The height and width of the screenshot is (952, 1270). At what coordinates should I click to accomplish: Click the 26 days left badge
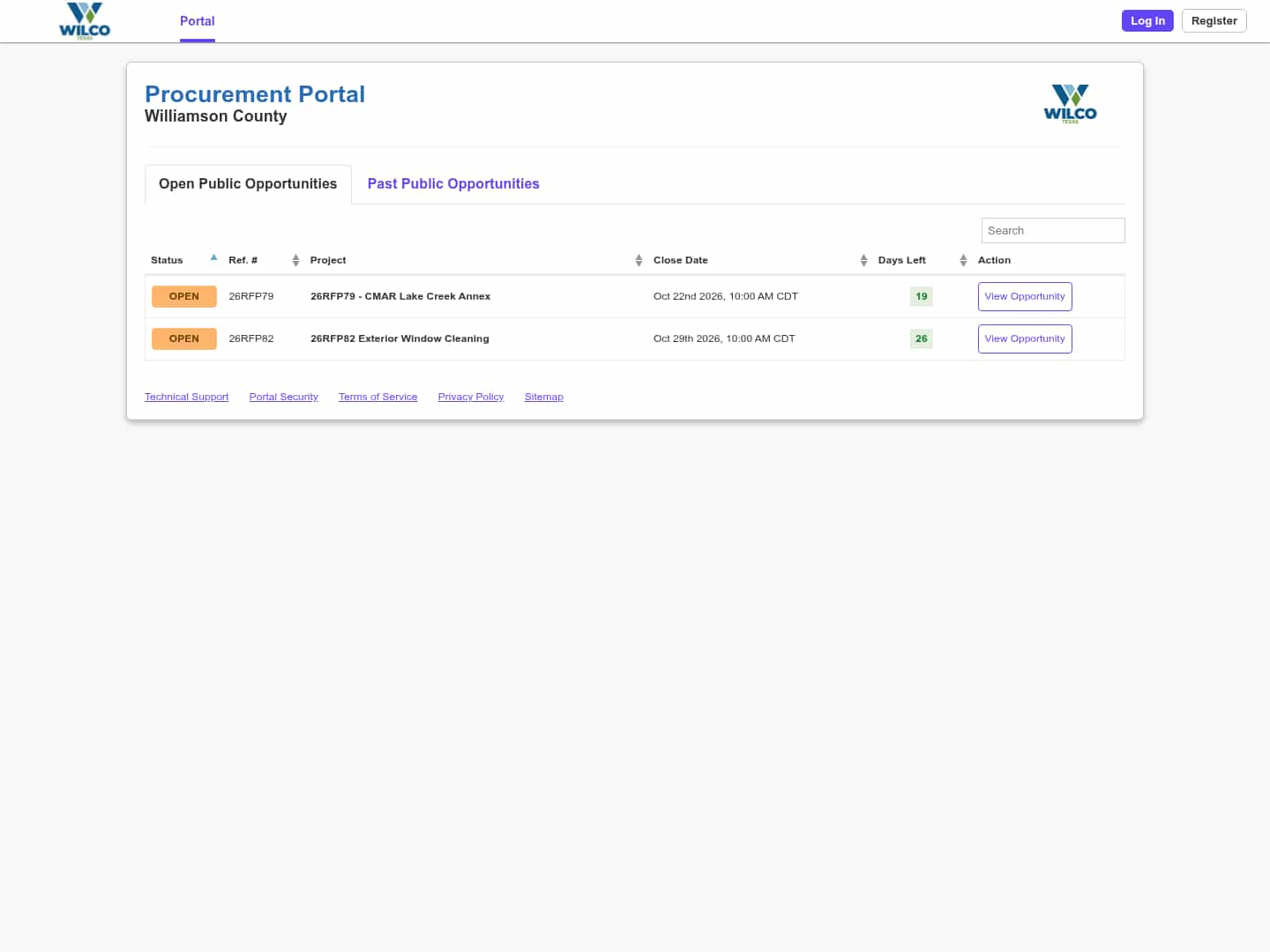click(x=922, y=338)
